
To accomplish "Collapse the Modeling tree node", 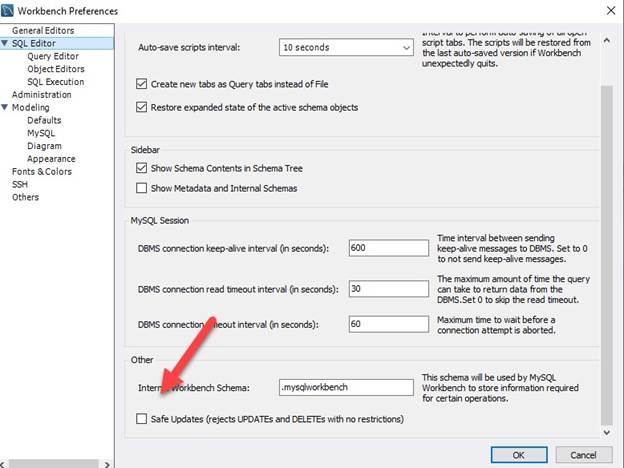I will click(x=4, y=107).
